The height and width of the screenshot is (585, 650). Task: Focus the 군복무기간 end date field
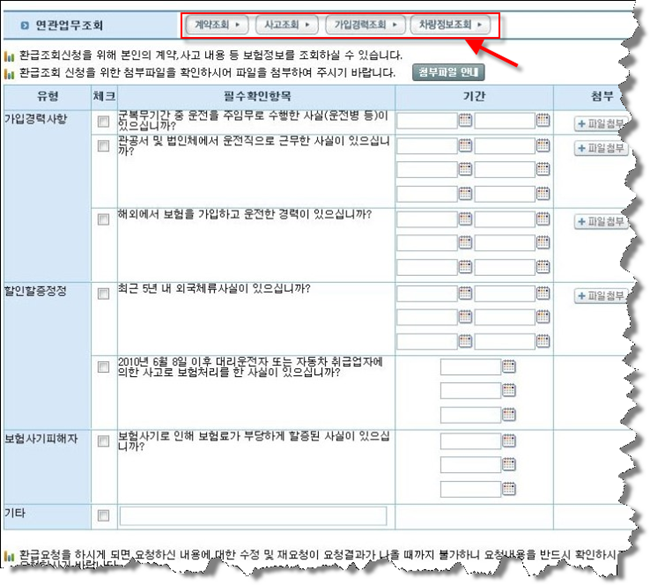click(504, 121)
